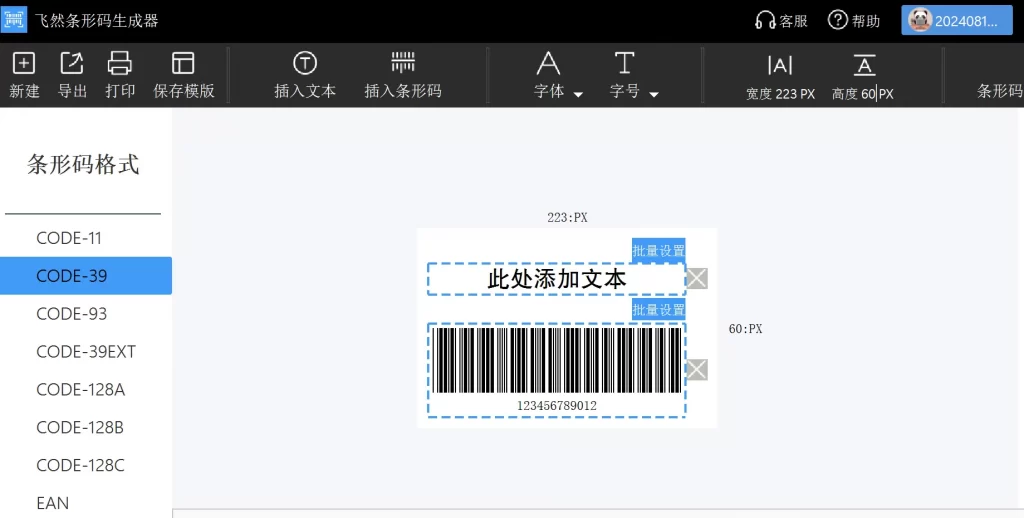
Task: Click the 打印 (print) icon
Action: tap(120, 64)
